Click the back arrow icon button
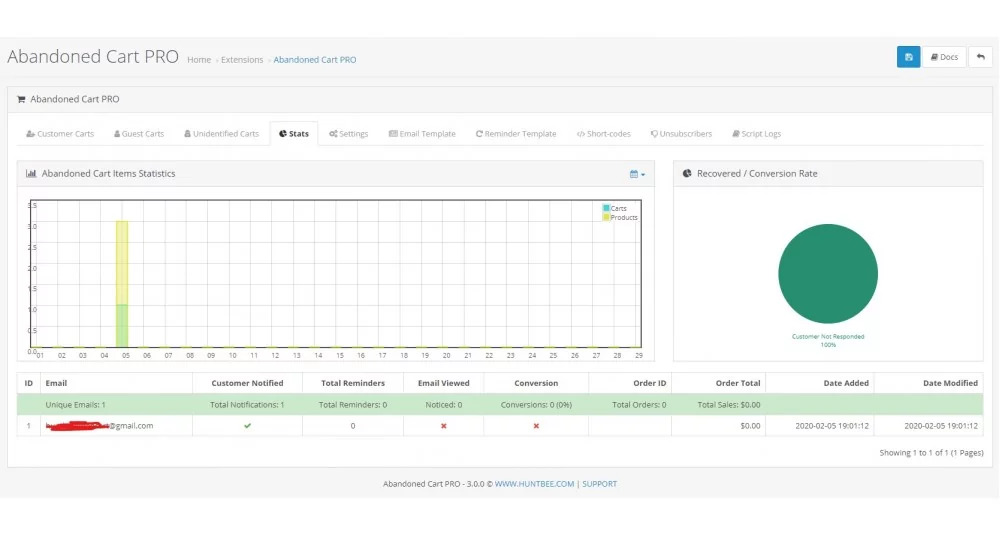The height and width of the screenshot is (535, 1000). coord(980,57)
